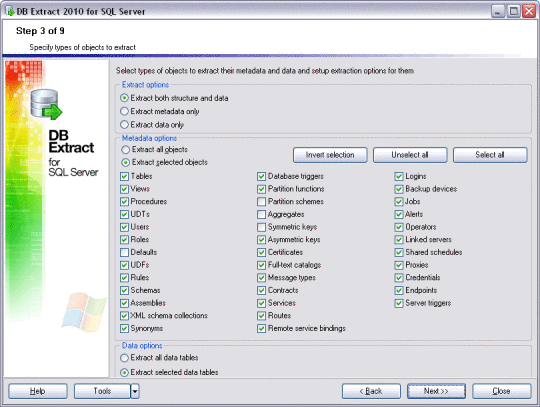Choose Extract metadata only radio button
The height and width of the screenshot is (407, 540).
(124, 111)
